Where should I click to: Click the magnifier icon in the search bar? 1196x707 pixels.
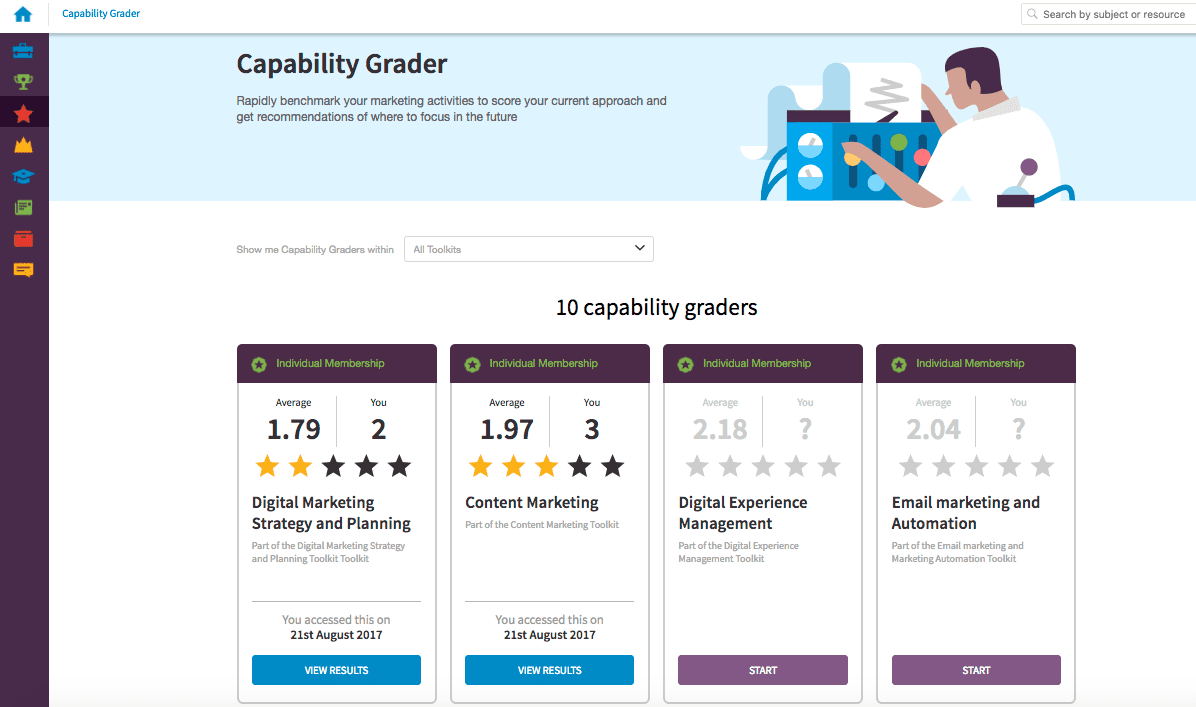[x=1035, y=14]
